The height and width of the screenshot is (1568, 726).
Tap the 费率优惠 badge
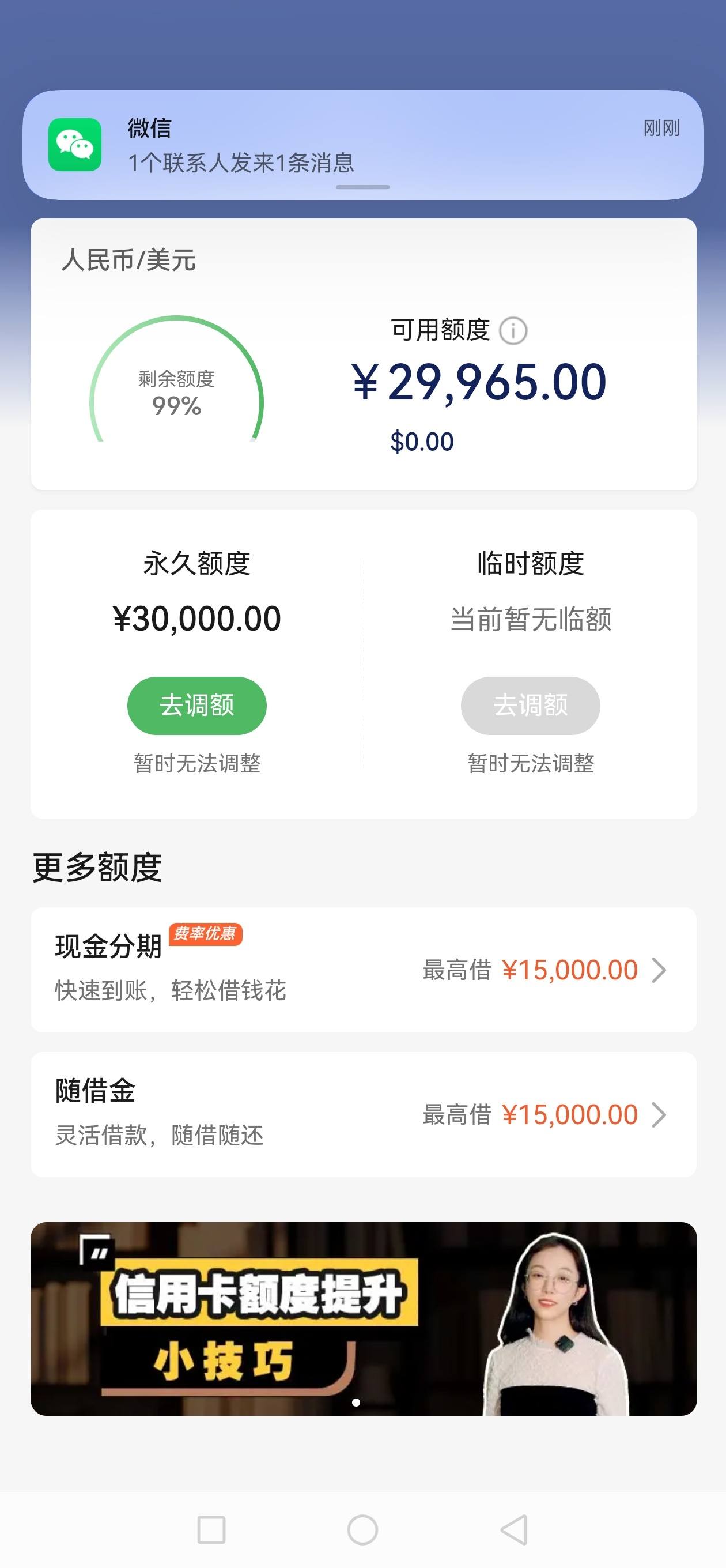(205, 934)
